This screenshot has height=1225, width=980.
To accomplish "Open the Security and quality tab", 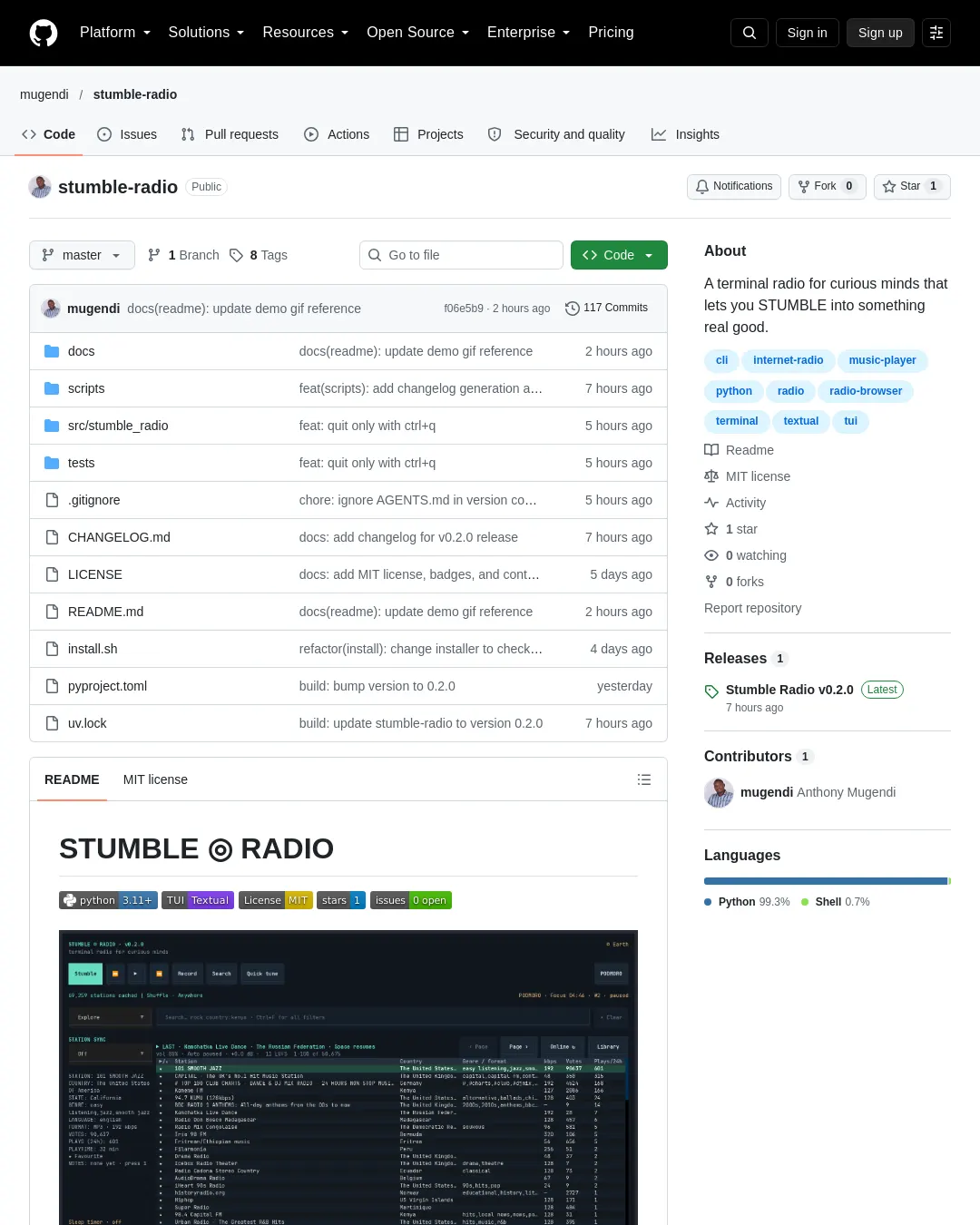I will point(556,134).
